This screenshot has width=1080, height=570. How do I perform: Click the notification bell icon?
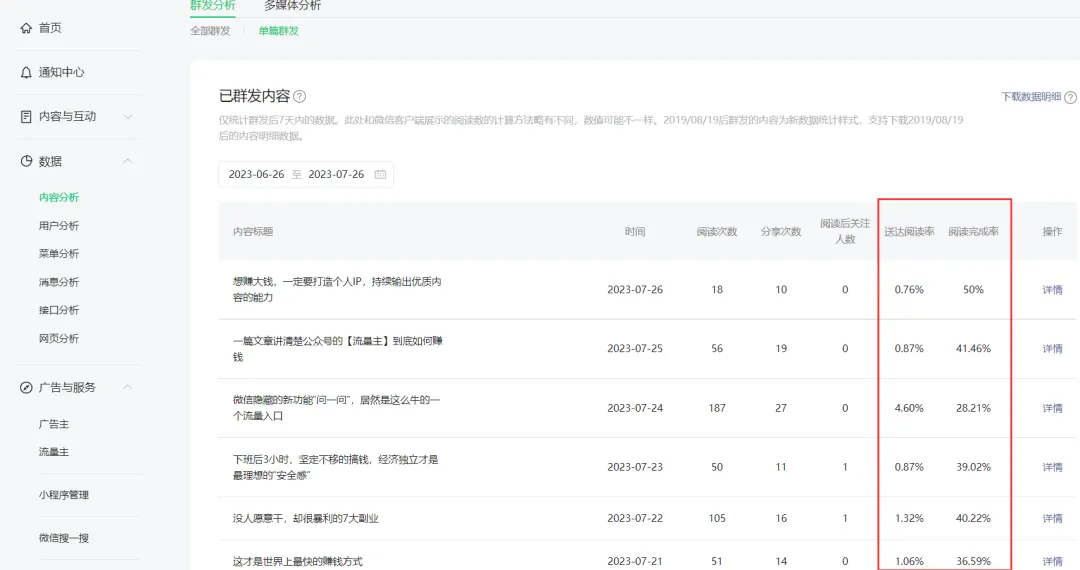pyautogui.click(x=26, y=72)
